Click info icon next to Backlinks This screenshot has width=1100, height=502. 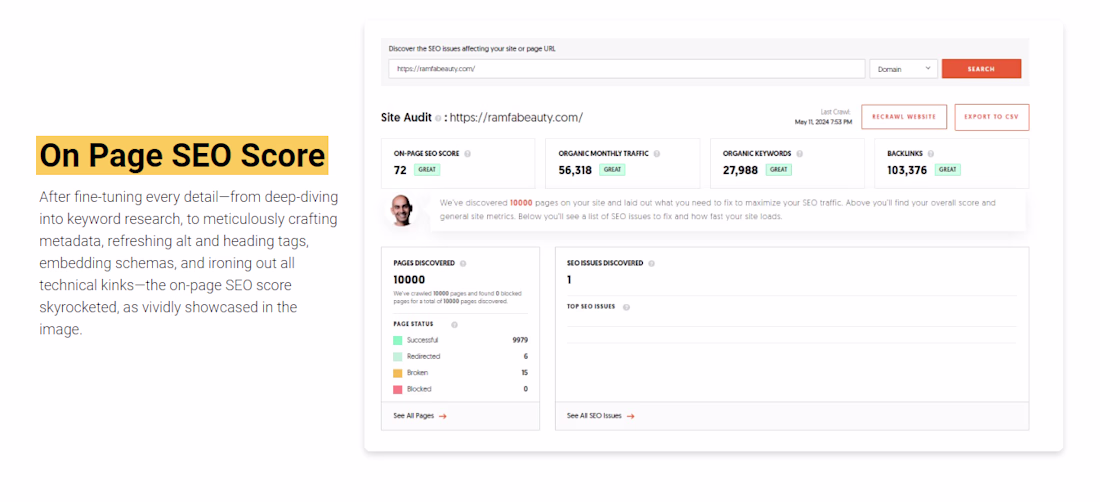tap(930, 154)
